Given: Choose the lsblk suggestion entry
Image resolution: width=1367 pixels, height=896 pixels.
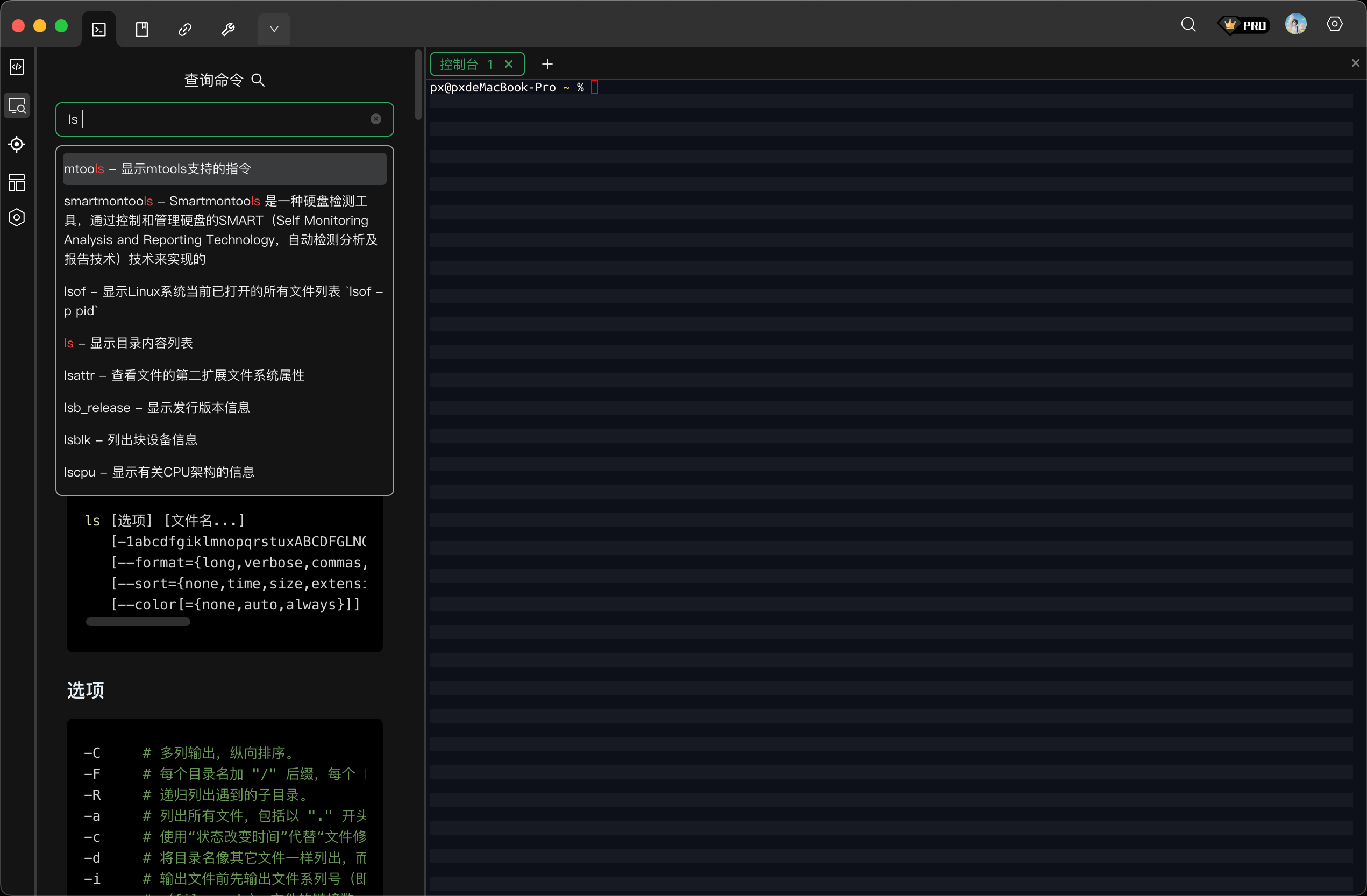Looking at the screenshot, I should pos(130,440).
